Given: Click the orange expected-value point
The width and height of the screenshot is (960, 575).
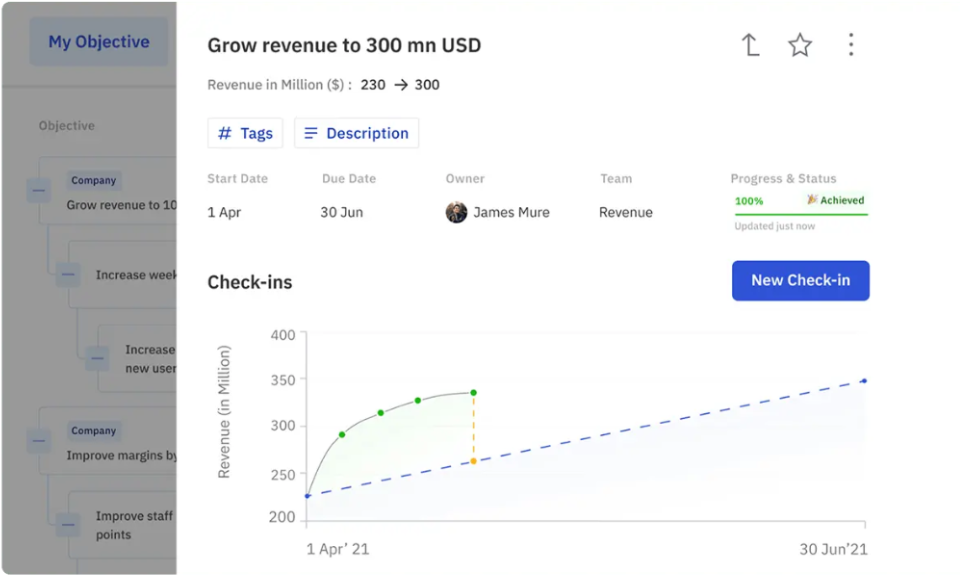Looking at the screenshot, I should (x=473, y=461).
